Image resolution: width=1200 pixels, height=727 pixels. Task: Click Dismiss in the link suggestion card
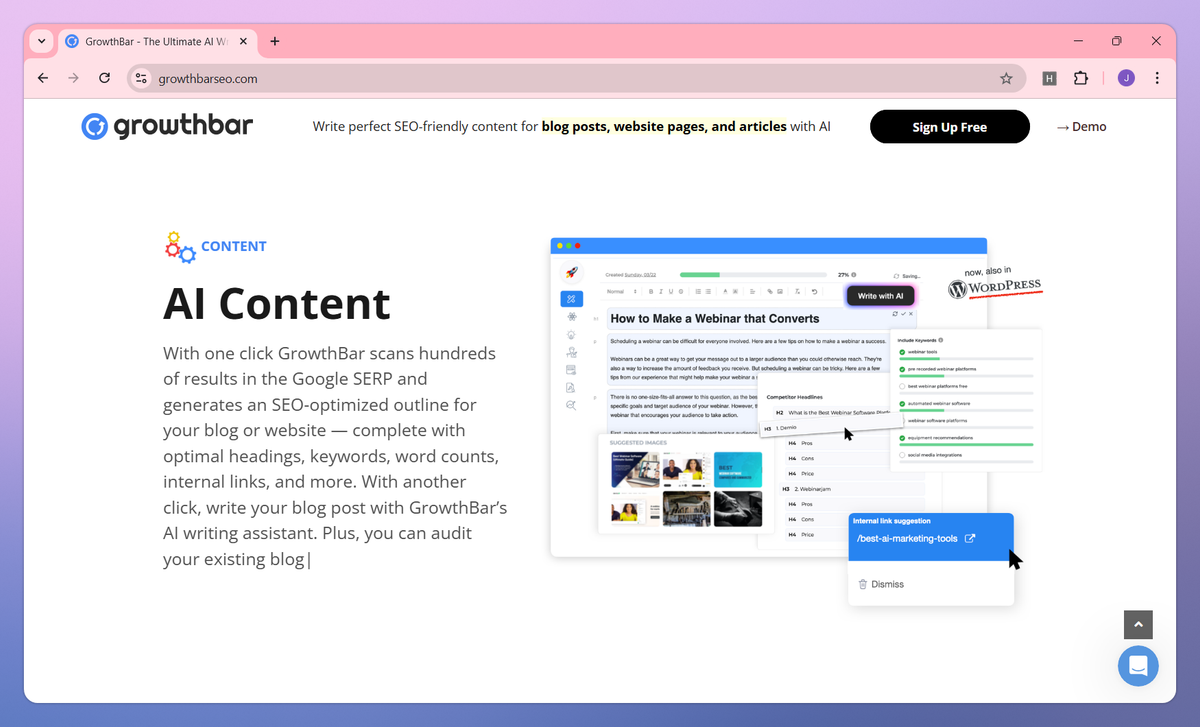click(881, 584)
